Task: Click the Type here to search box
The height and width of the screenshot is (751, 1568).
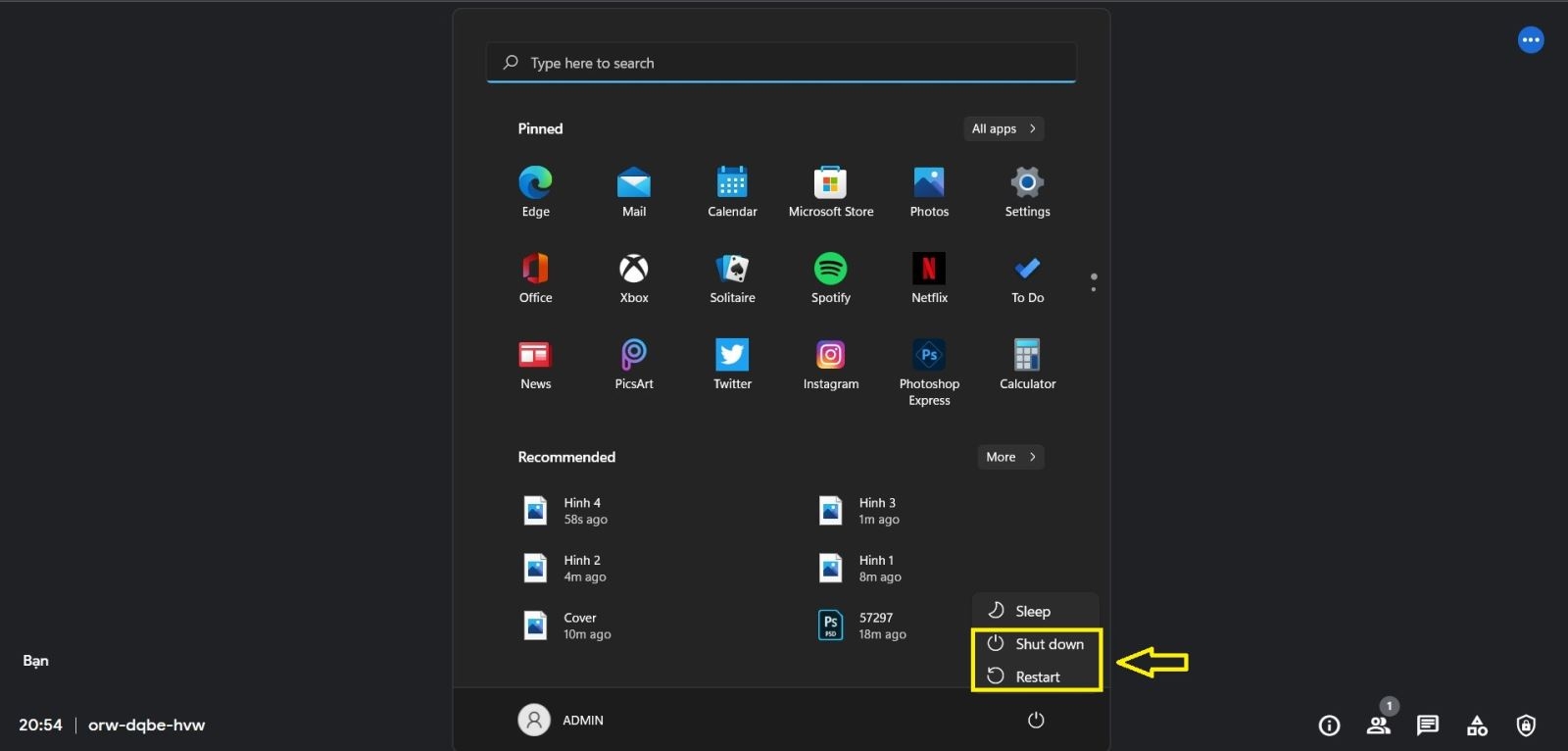Action: (781, 63)
